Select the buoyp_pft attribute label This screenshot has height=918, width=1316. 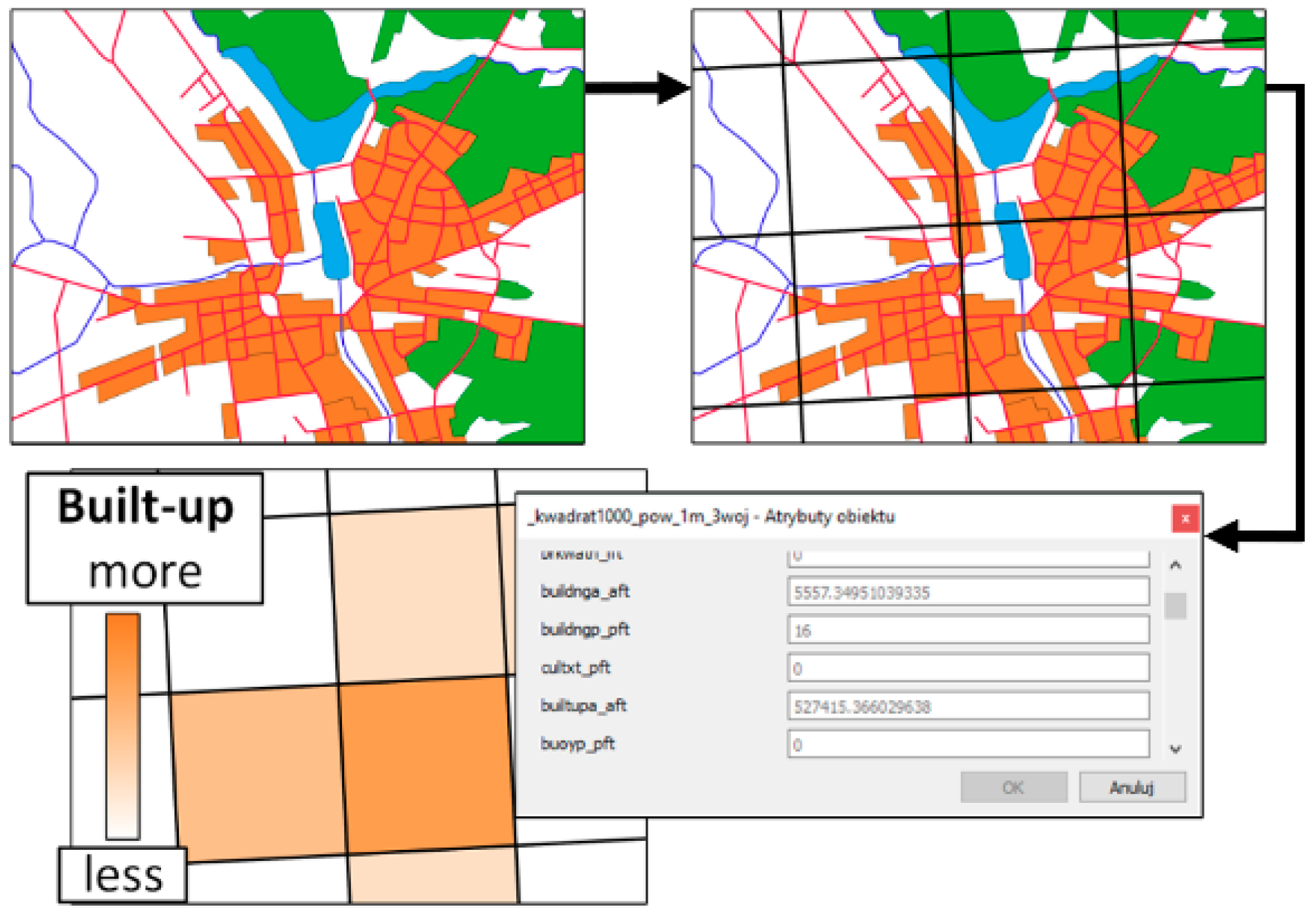point(577,743)
